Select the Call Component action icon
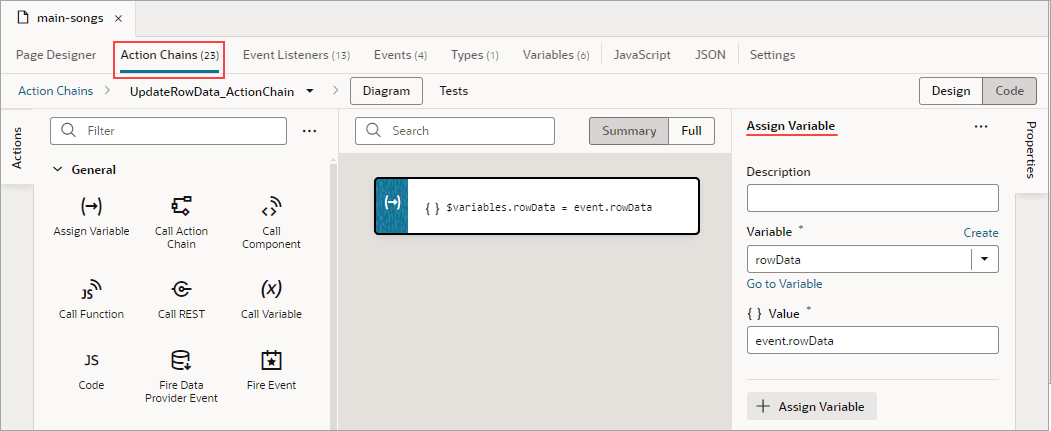The height and width of the screenshot is (431, 1051). click(271, 208)
